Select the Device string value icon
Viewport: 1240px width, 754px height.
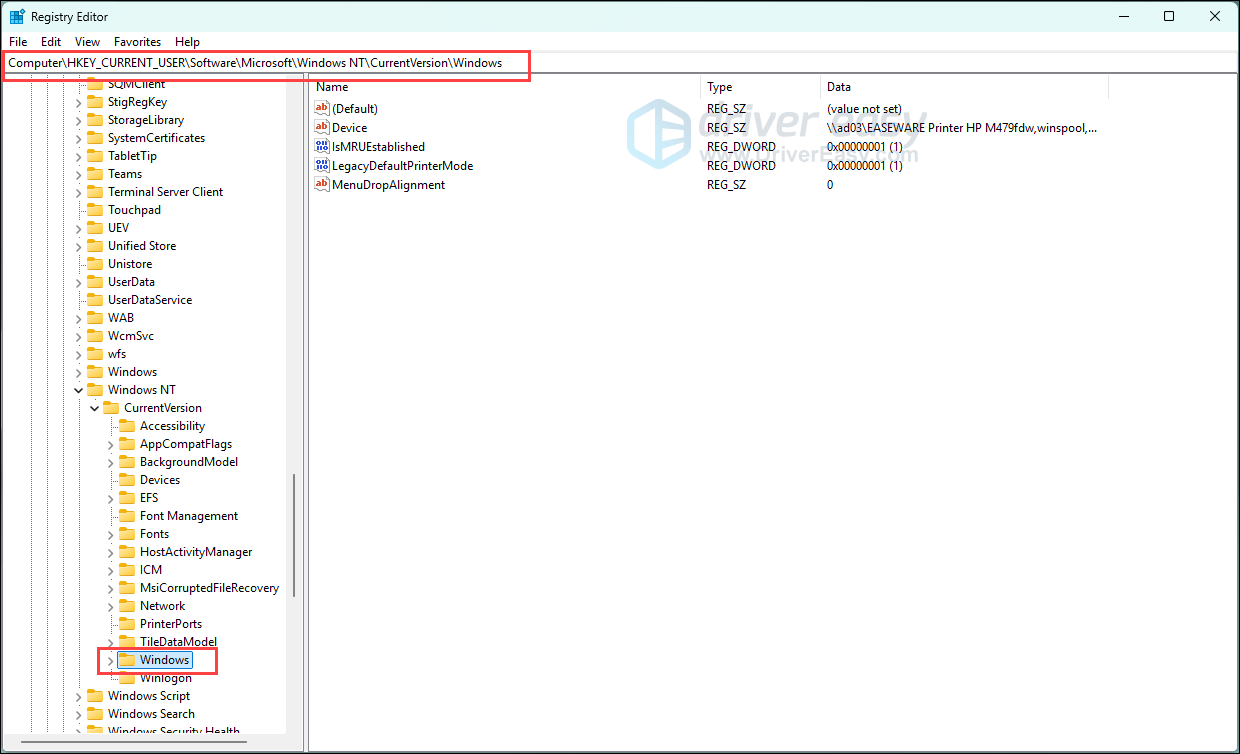click(x=322, y=127)
